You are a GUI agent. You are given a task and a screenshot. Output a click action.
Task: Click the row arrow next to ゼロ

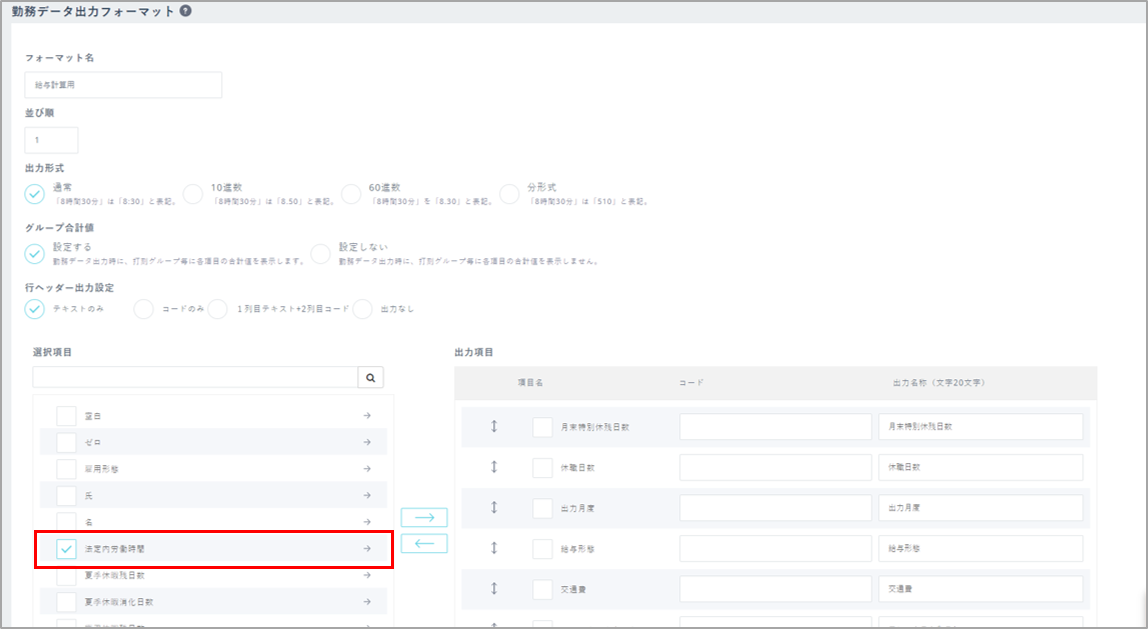pyautogui.click(x=367, y=442)
